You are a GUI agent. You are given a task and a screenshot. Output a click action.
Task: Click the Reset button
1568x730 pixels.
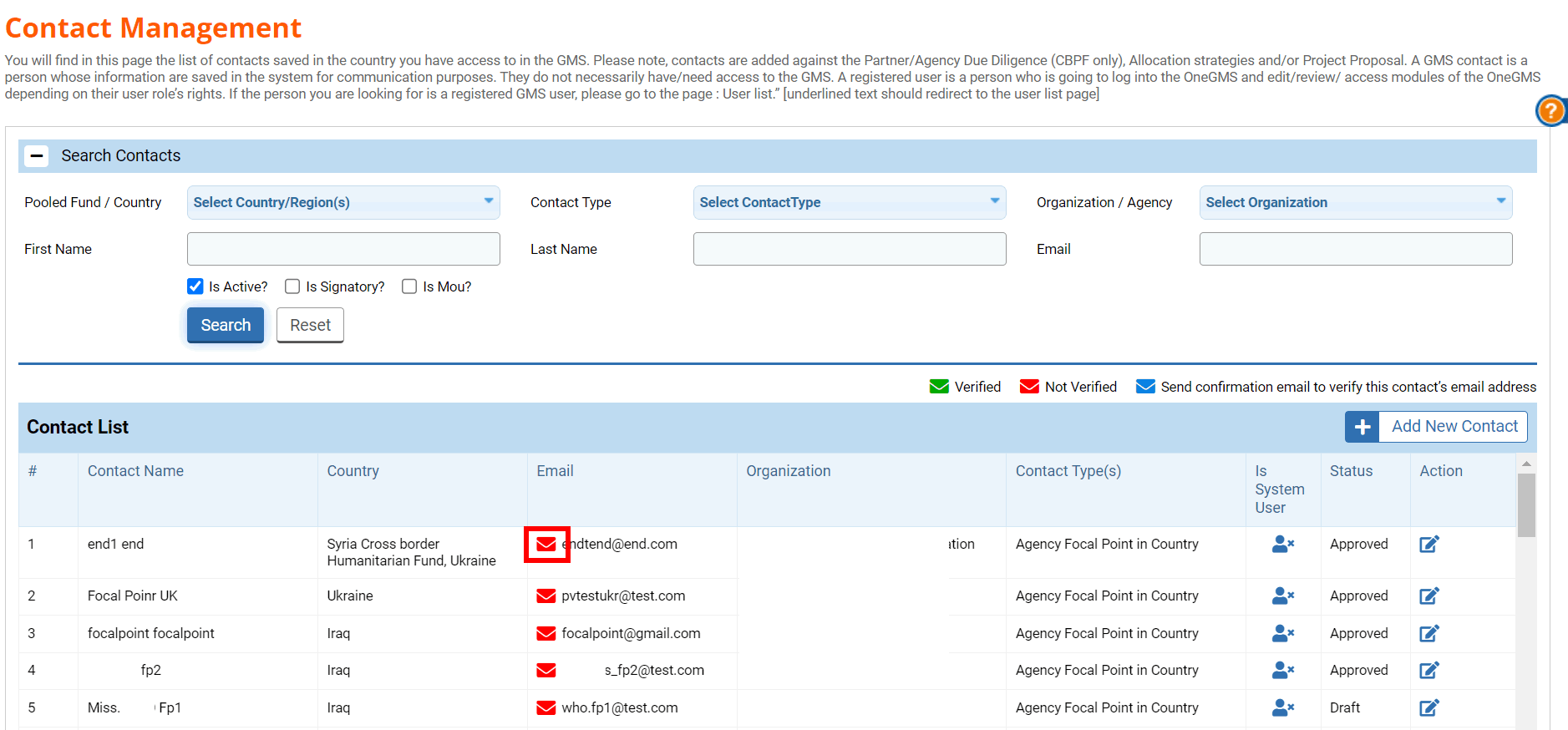coord(310,325)
